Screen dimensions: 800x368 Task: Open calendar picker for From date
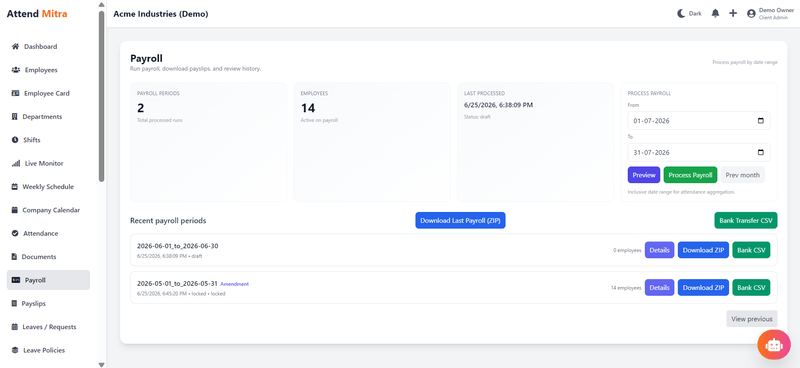(761, 121)
